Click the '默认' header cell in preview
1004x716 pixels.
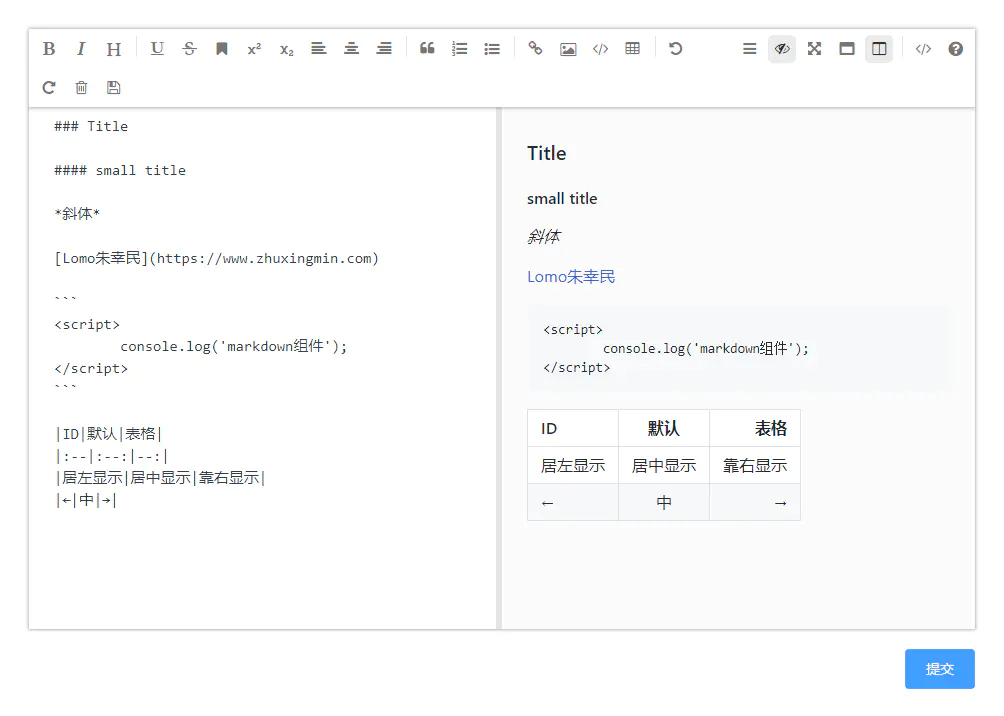663,428
